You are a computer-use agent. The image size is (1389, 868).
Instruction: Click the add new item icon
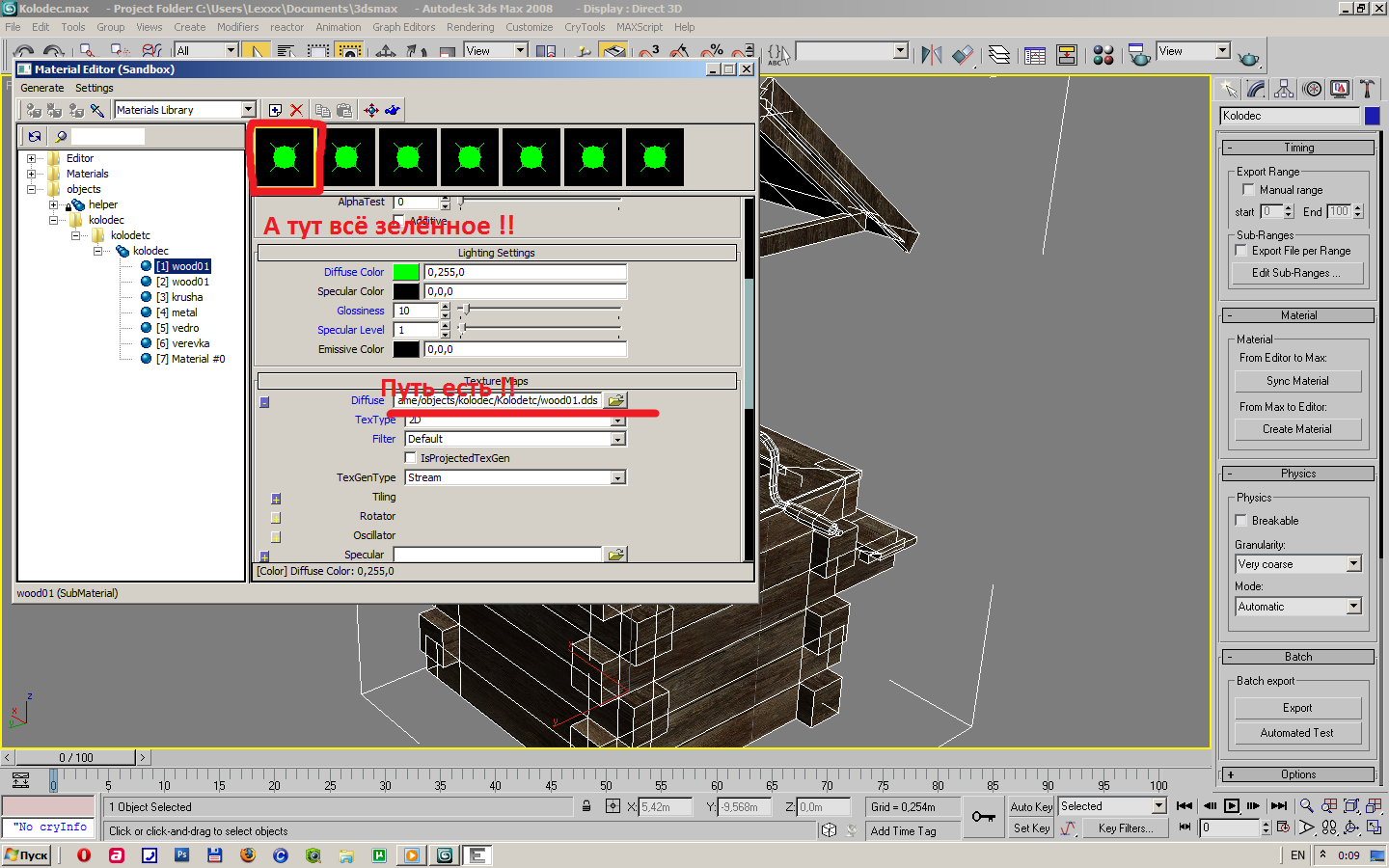click(x=275, y=110)
